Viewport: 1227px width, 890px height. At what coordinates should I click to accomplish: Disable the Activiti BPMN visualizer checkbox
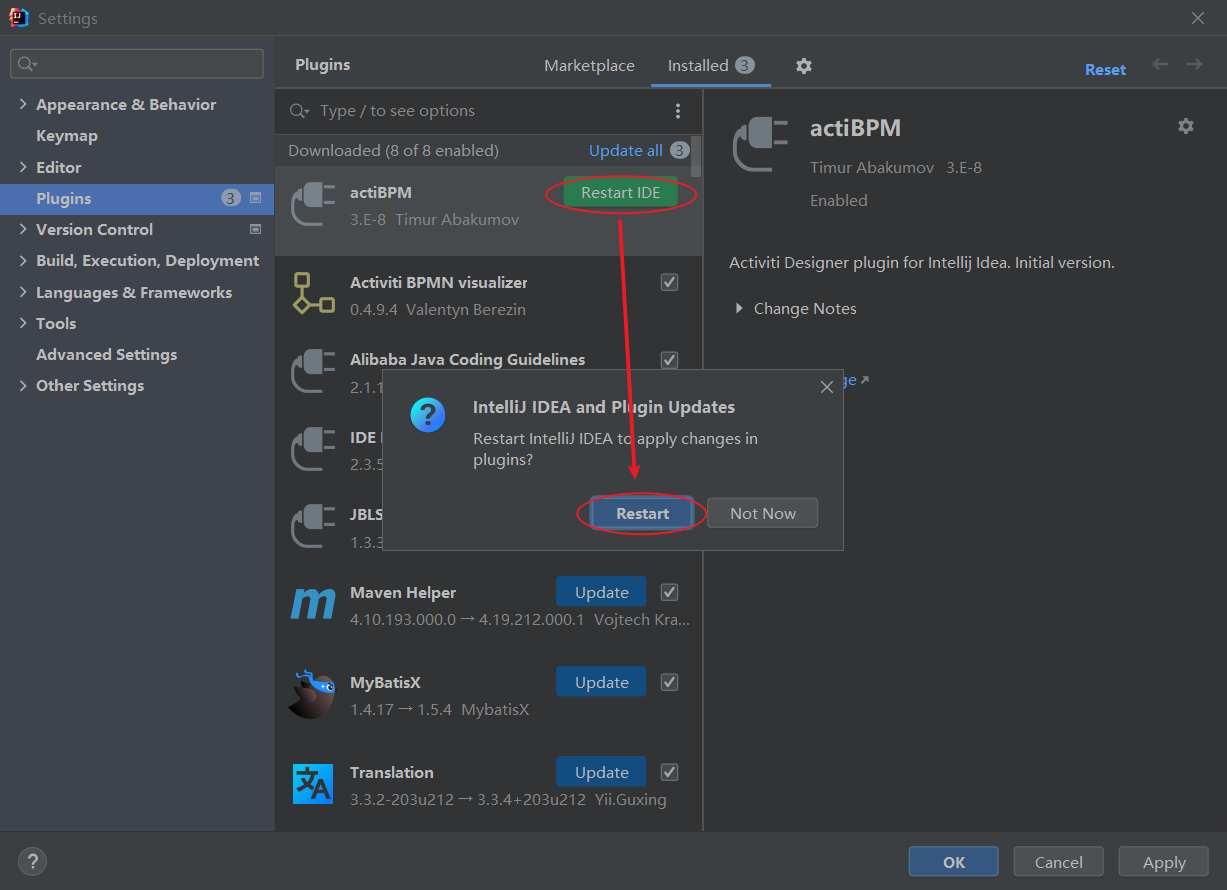tap(670, 282)
